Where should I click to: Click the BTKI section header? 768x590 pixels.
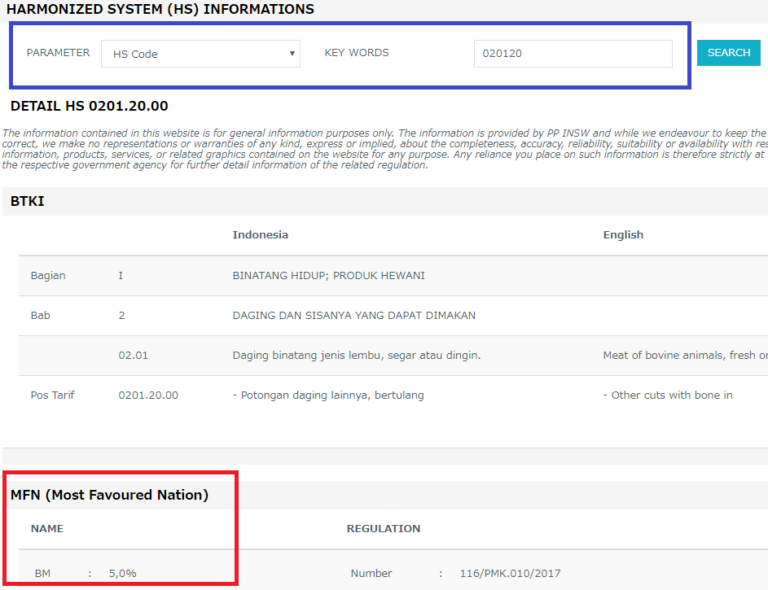click(27, 201)
